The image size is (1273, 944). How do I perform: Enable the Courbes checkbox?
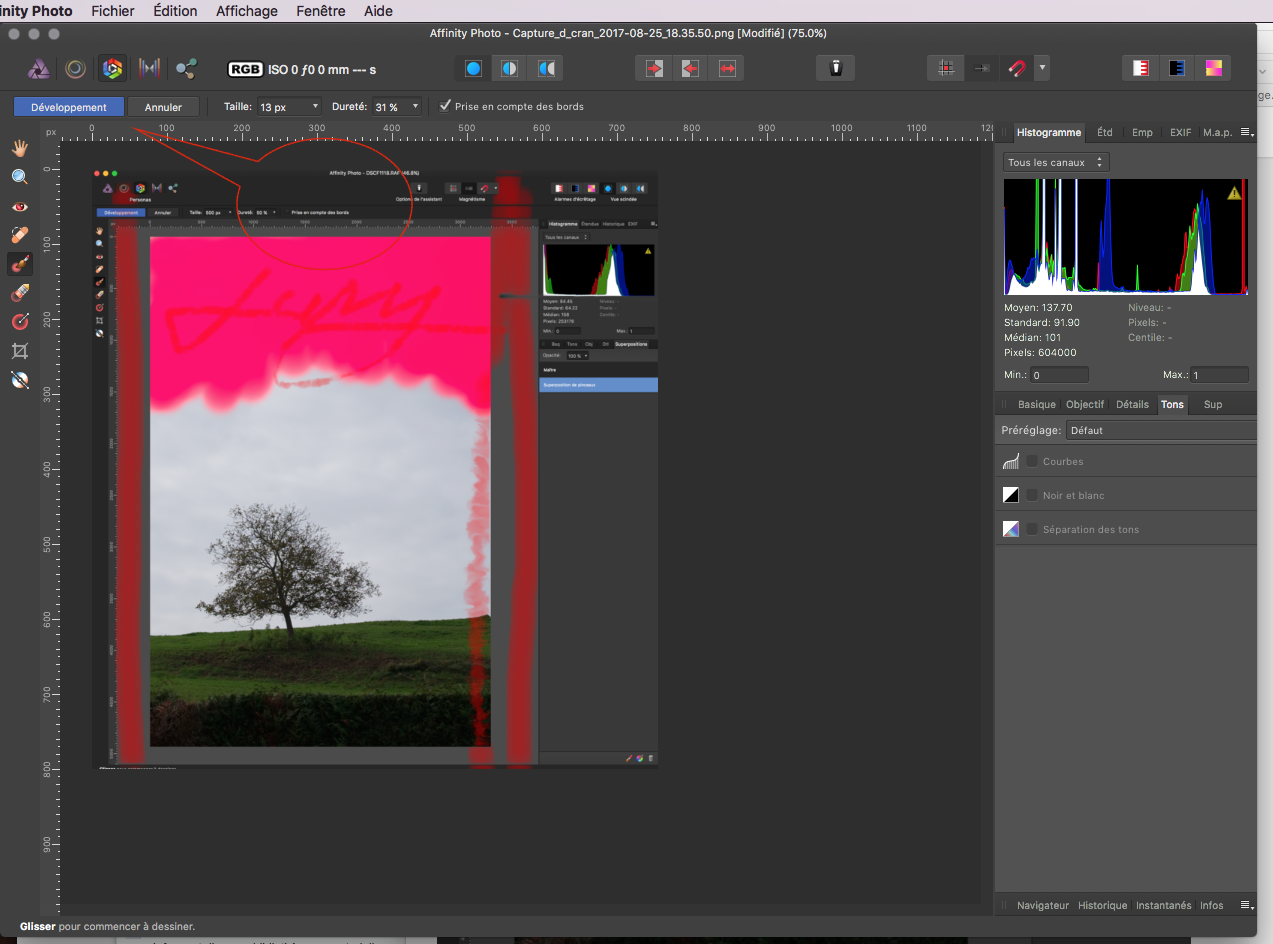1032,461
